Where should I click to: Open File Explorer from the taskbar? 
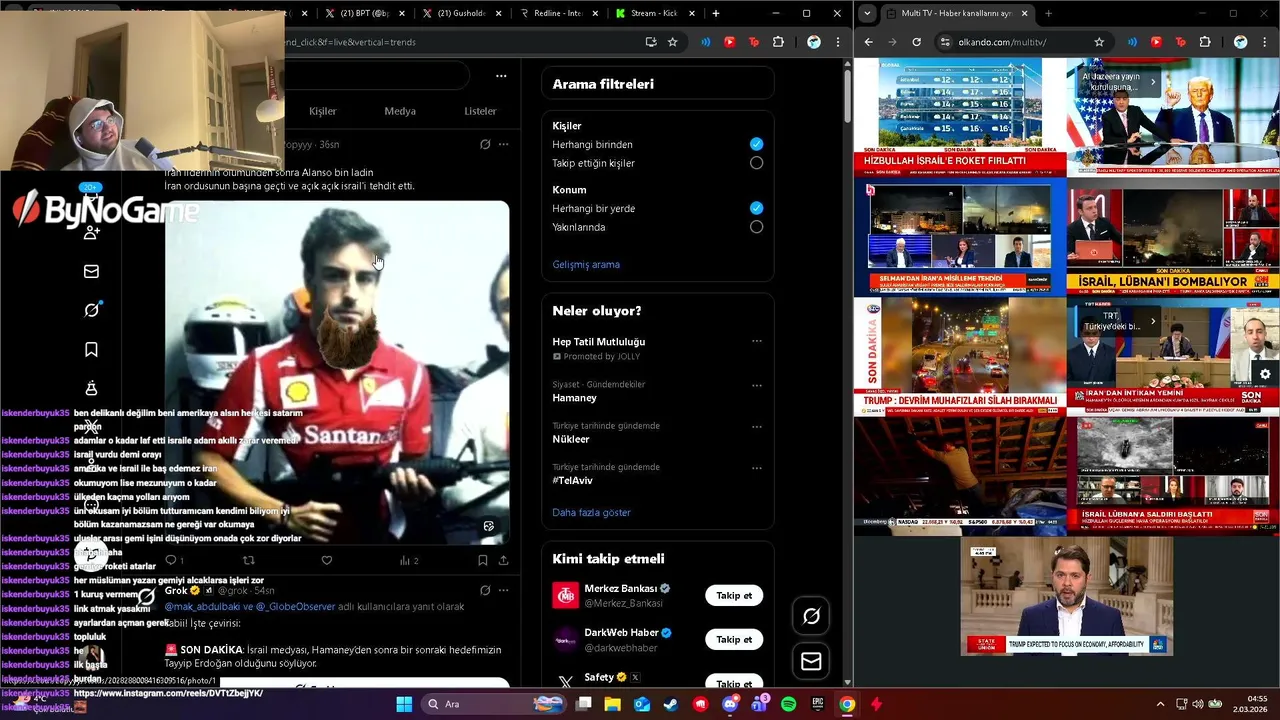612,704
